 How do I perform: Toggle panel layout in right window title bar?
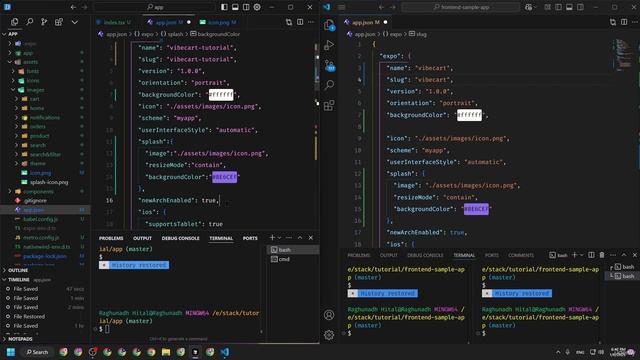[569, 7]
